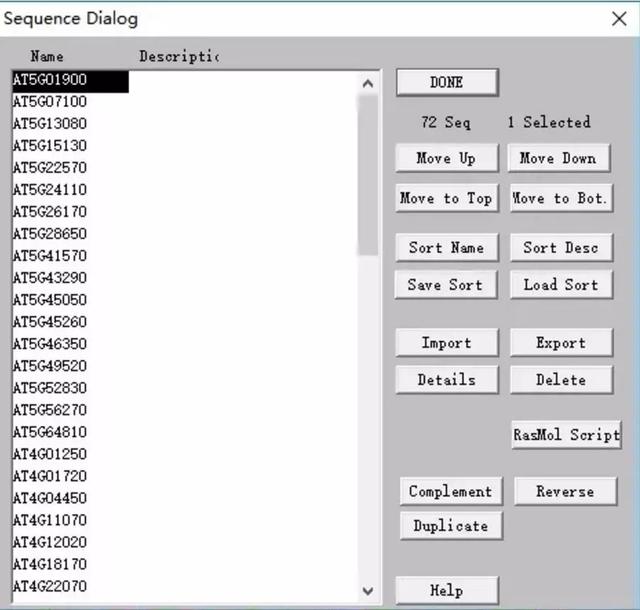This screenshot has width=640, height=610.
Task: Close the Sequence Dialog window
Action: click(x=619, y=19)
